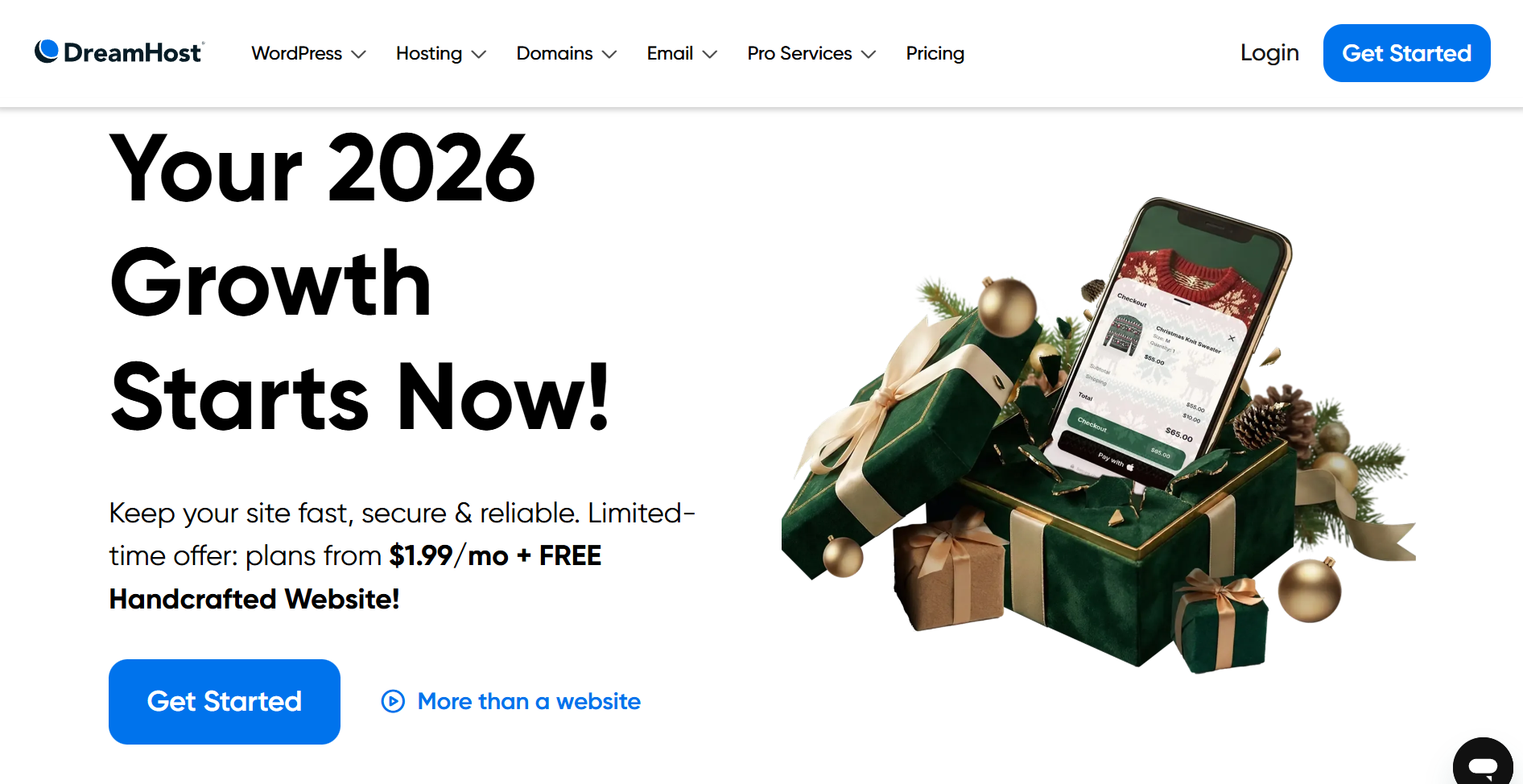The image size is (1523, 784).
Task: Click the DreamHost moon logo icon
Action: (x=47, y=52)
